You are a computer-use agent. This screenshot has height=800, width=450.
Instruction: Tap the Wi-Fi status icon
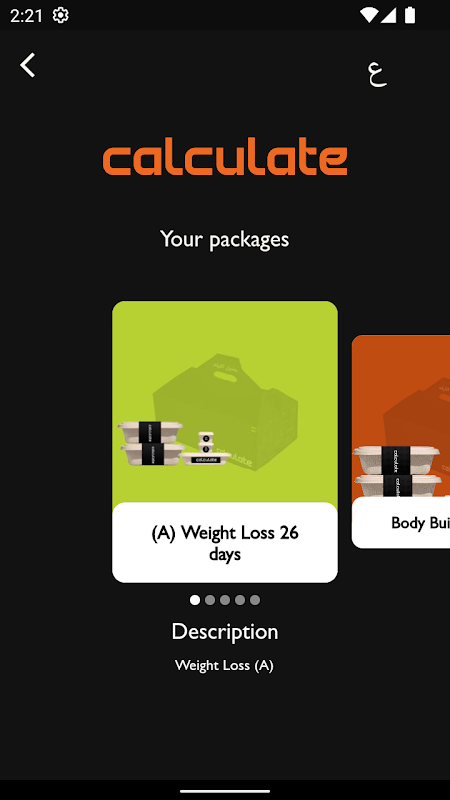click(368, 16)
